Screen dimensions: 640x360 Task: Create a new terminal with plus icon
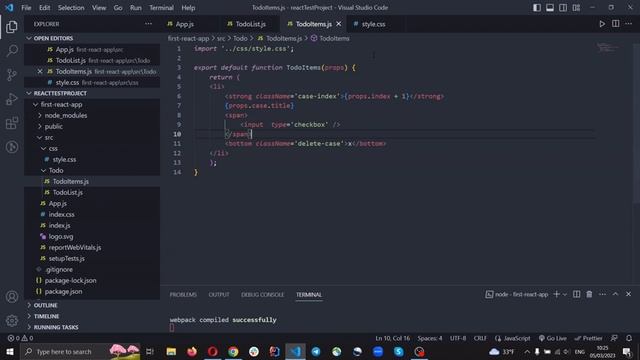click(x=556, y=294)
